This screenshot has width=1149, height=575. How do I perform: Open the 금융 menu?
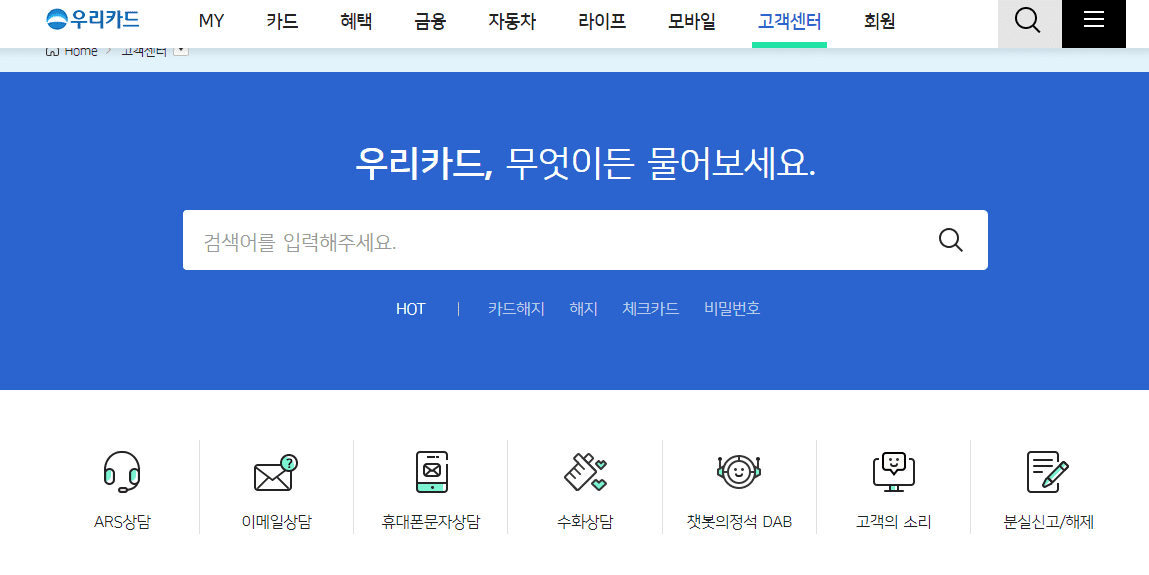coord(430,21)
